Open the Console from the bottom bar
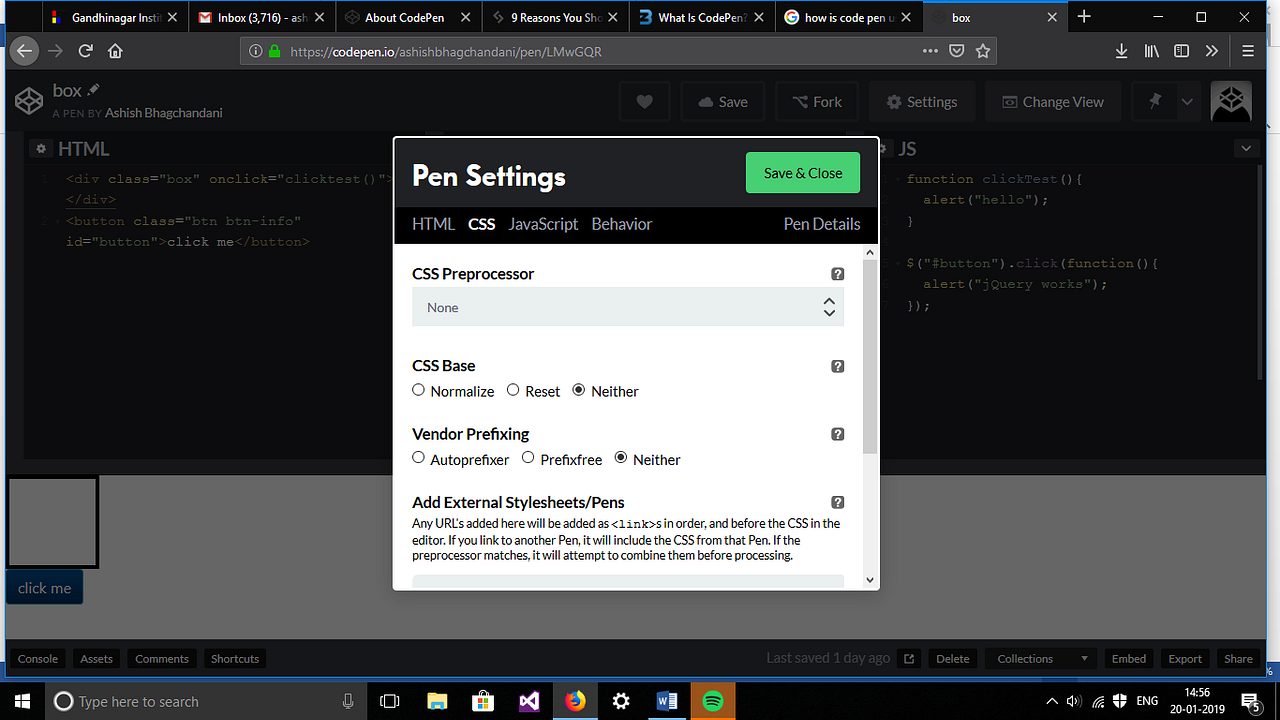Image resolution: width=1280 pixels, height=720 pixels. pos(38,658)
